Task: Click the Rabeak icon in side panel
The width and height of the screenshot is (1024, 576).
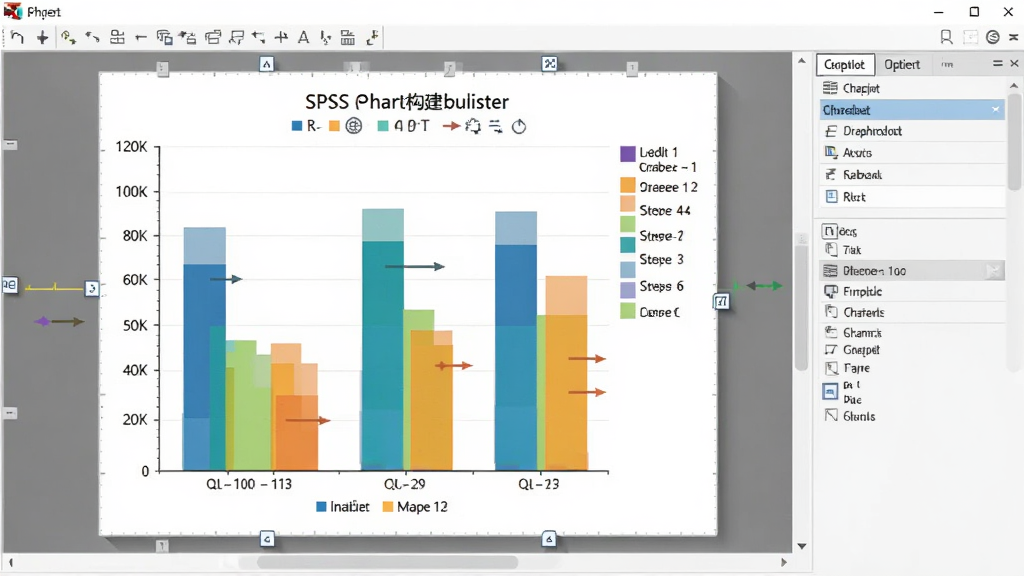Action: (831, 174)
